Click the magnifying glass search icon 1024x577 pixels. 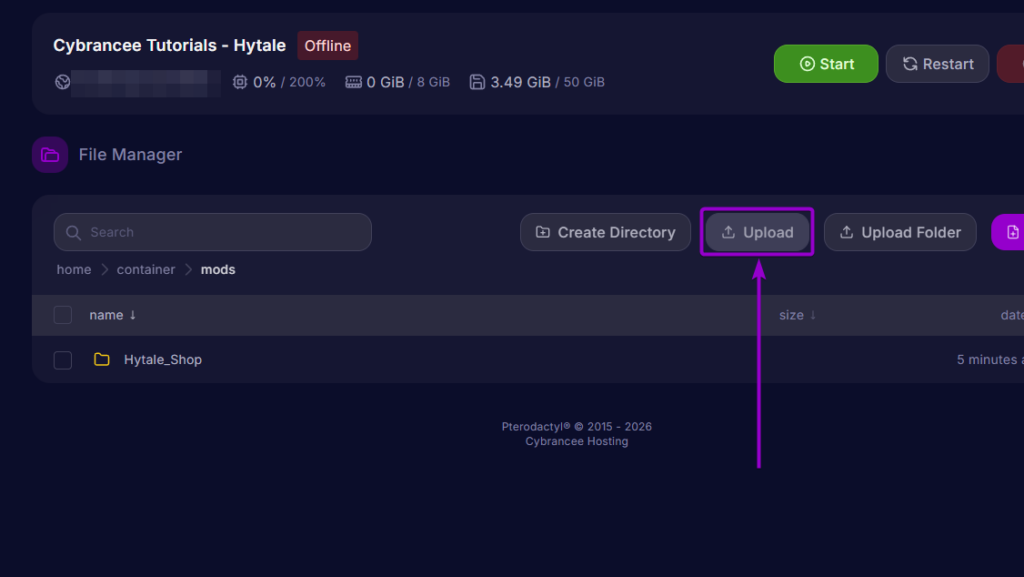(x=73, y=232)
